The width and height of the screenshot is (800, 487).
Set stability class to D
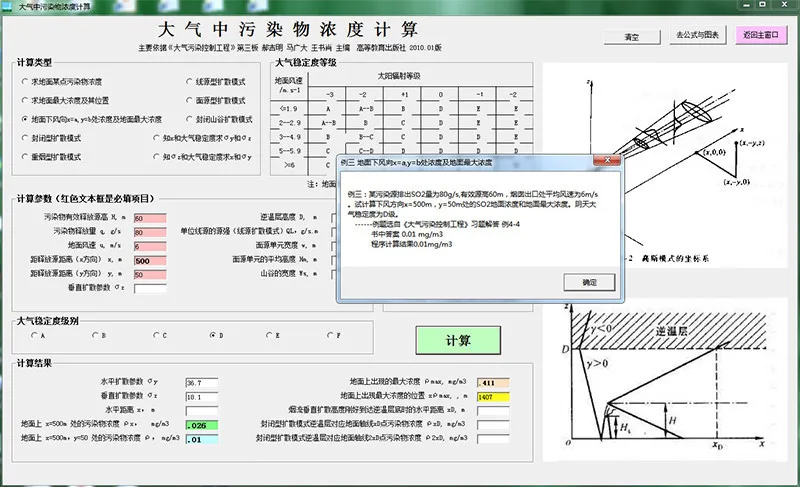(217, 336)
